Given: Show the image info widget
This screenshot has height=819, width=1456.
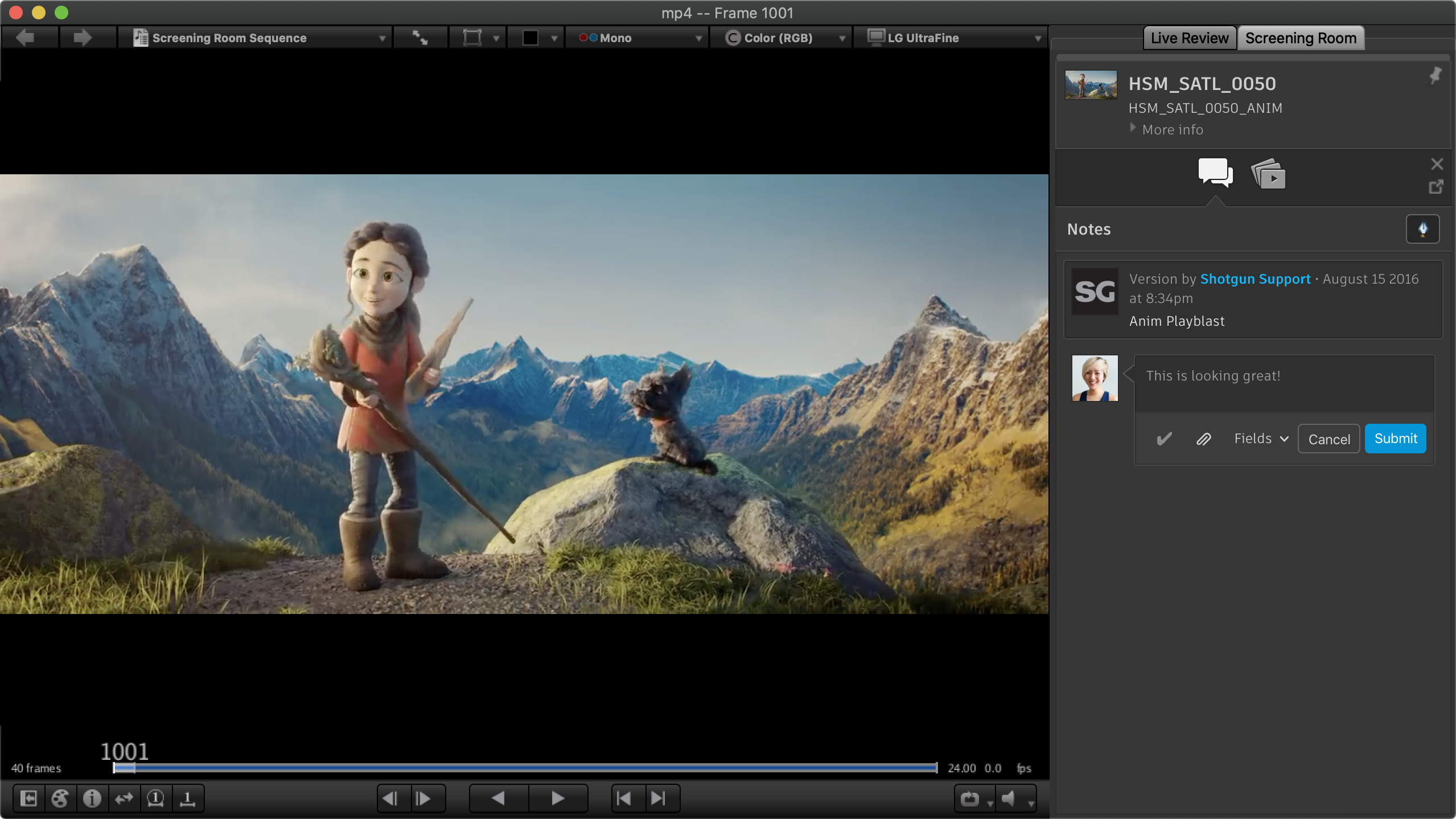Looking at the screenshot, I should pyautogui.click(x=92, y=798).
